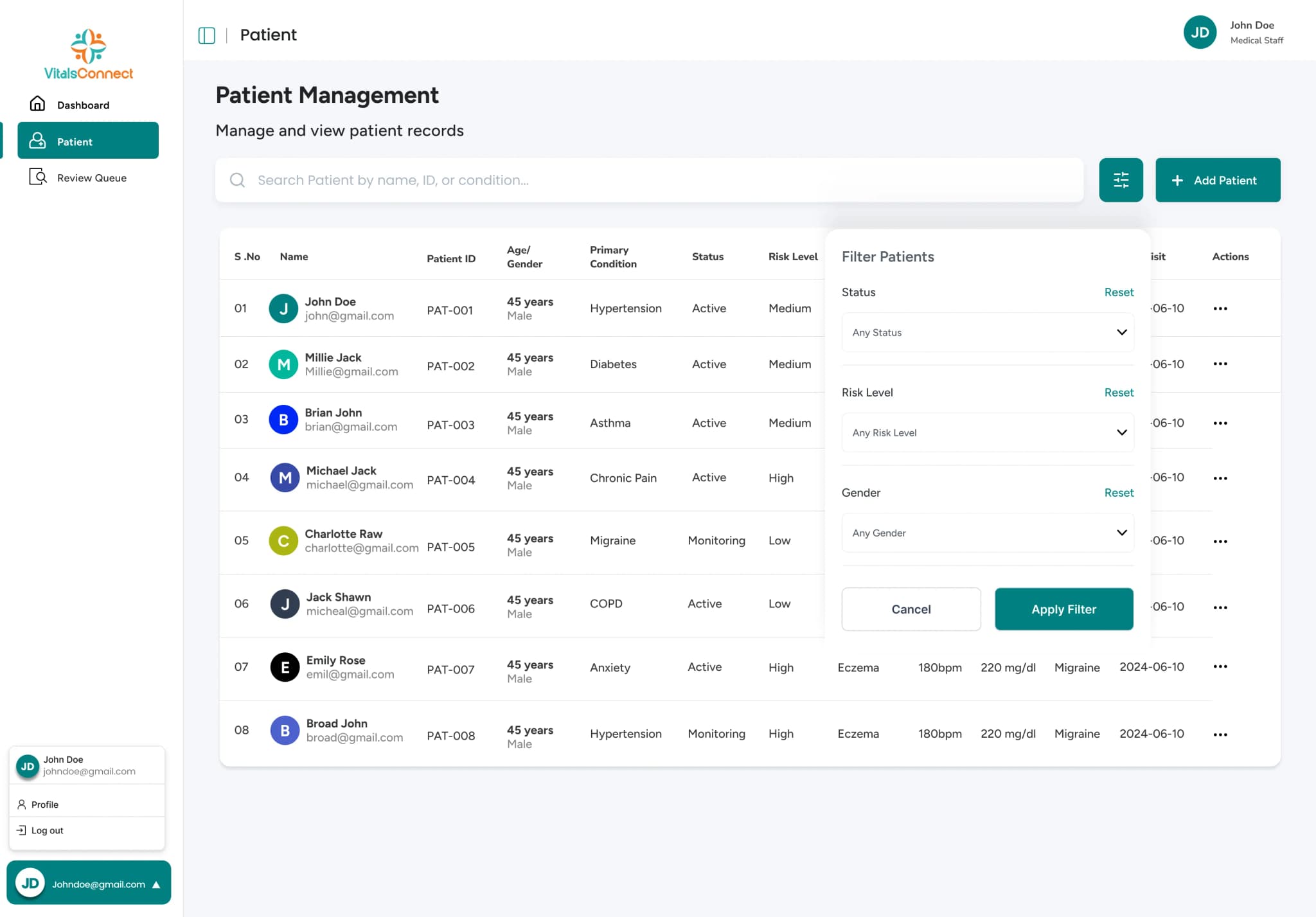This screenshot has height=917, width=1316.
Task: Reset the Risk Level filter
Action: click(1119, 393)
